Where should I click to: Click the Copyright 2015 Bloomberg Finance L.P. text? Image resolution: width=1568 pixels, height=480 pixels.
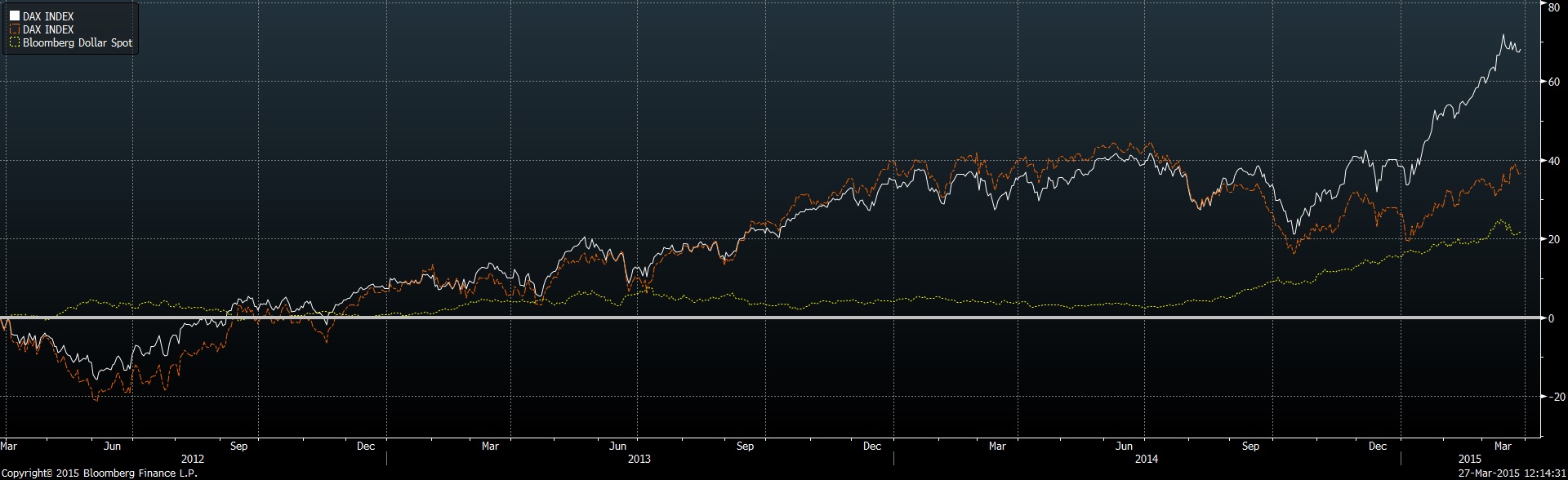point(99,473)
